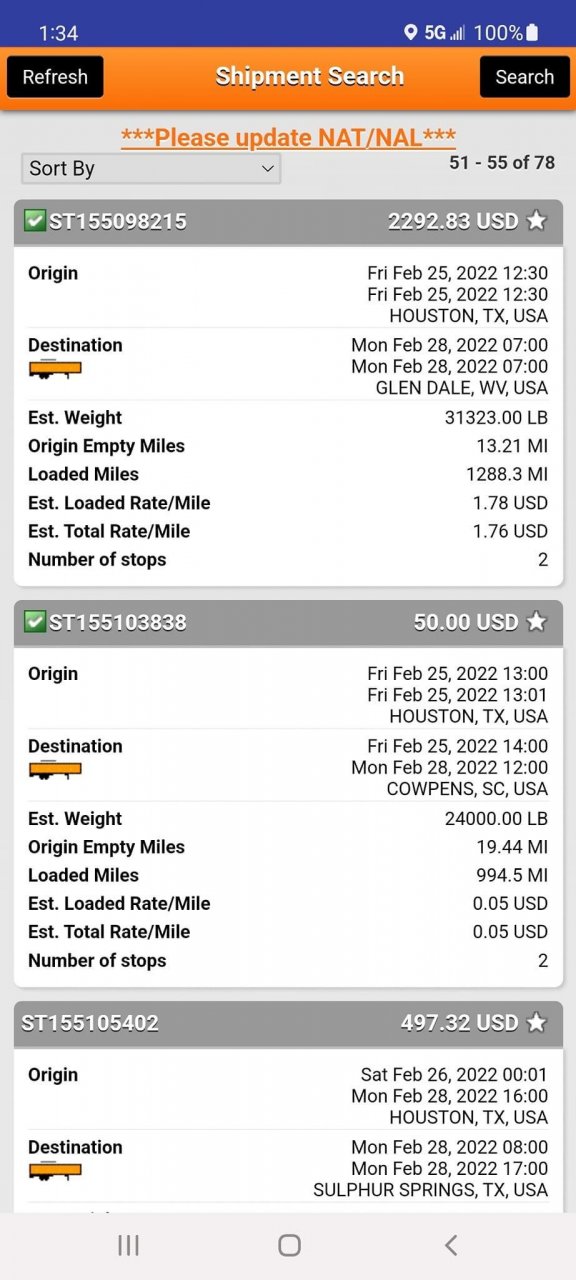Open recent apps from navigation bar
Viewport: 576px width, 1280px height.
(x=128, y=1245)
